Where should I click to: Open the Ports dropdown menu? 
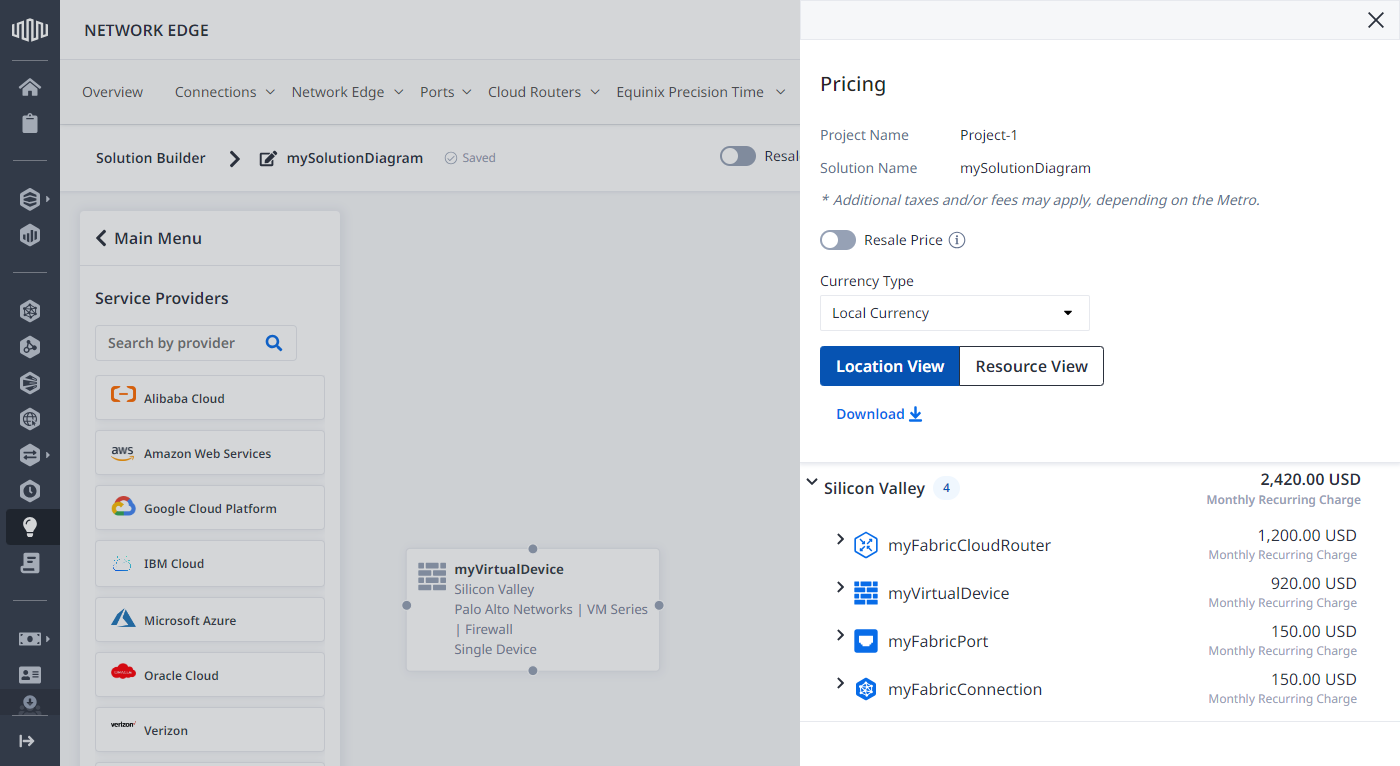coord(446,92)
